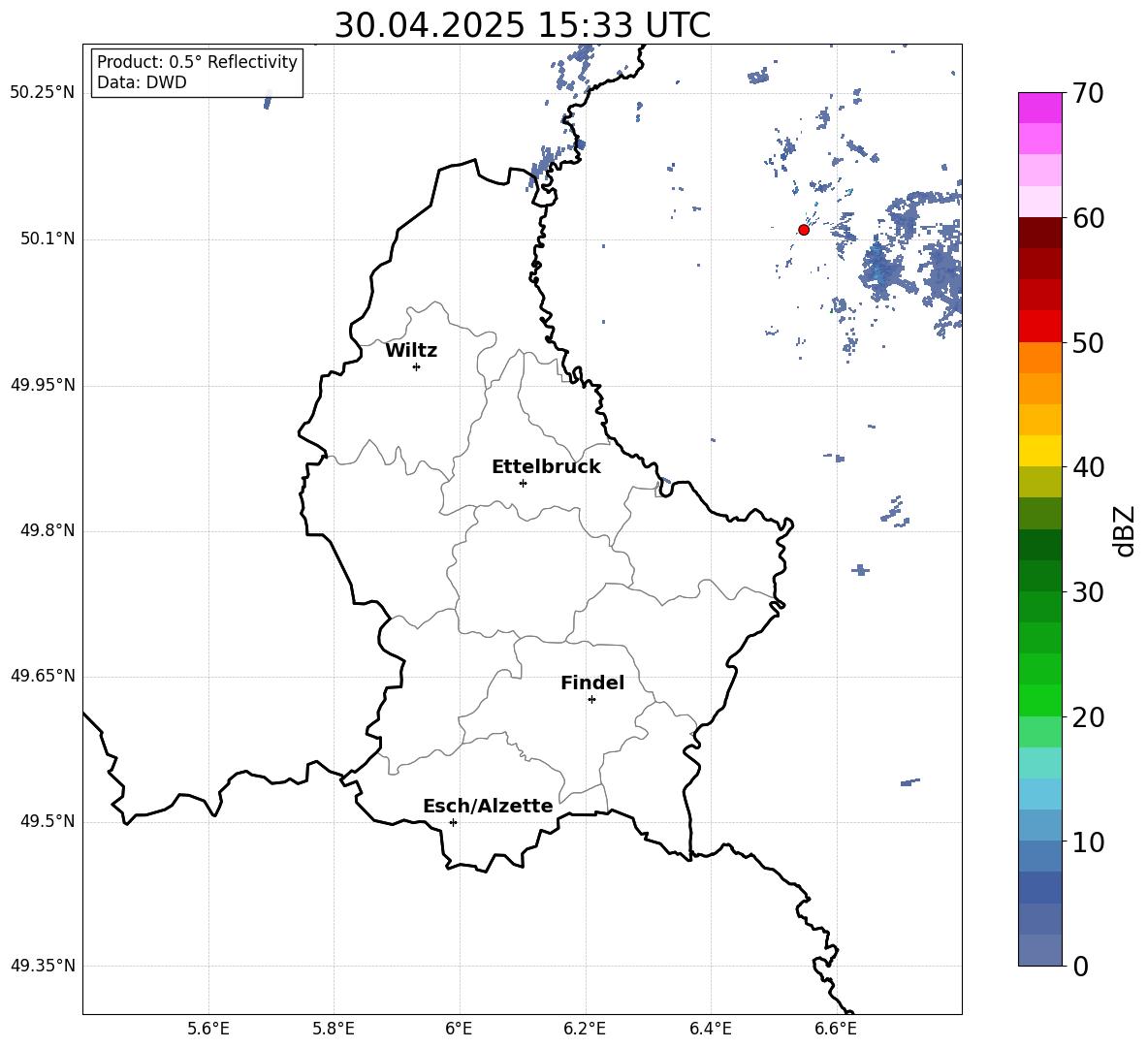The image size is (1148, 1048).
Task: Click the orange colorbar segment below 50
Action: pos(1040,358)
